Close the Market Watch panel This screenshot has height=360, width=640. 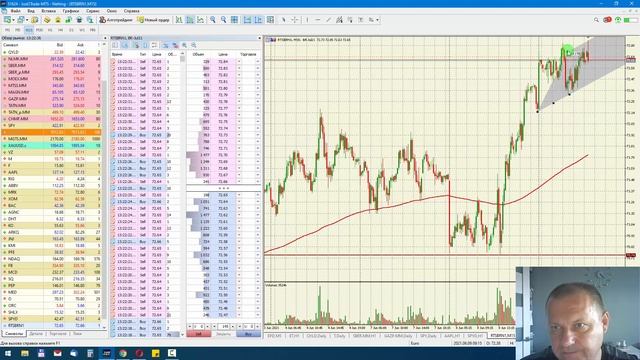pos(105,38)
